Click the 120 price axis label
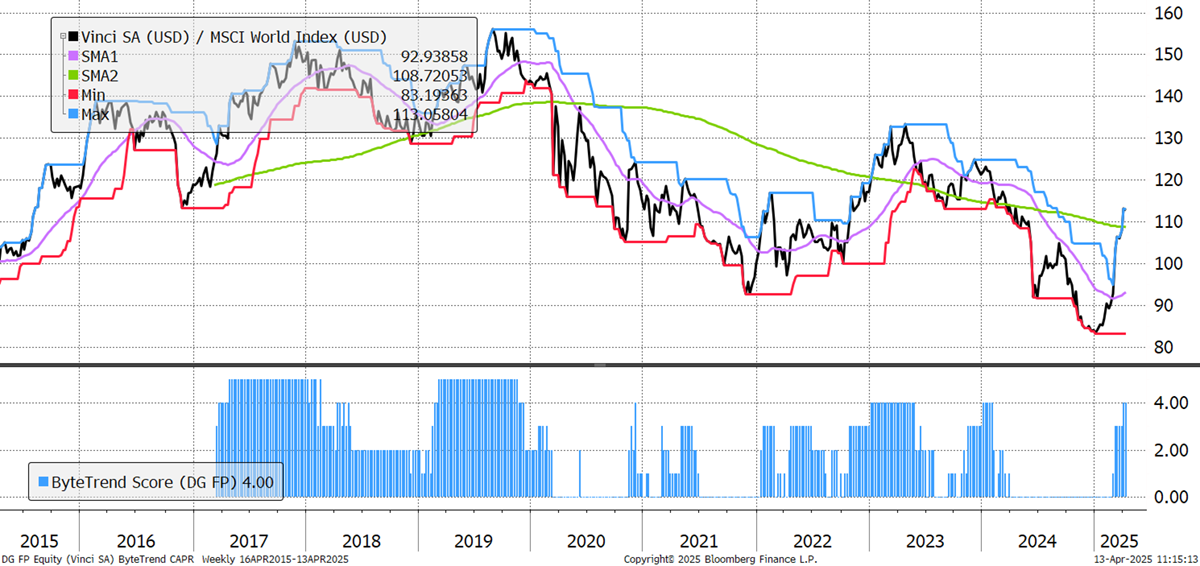 point(1169,180)
